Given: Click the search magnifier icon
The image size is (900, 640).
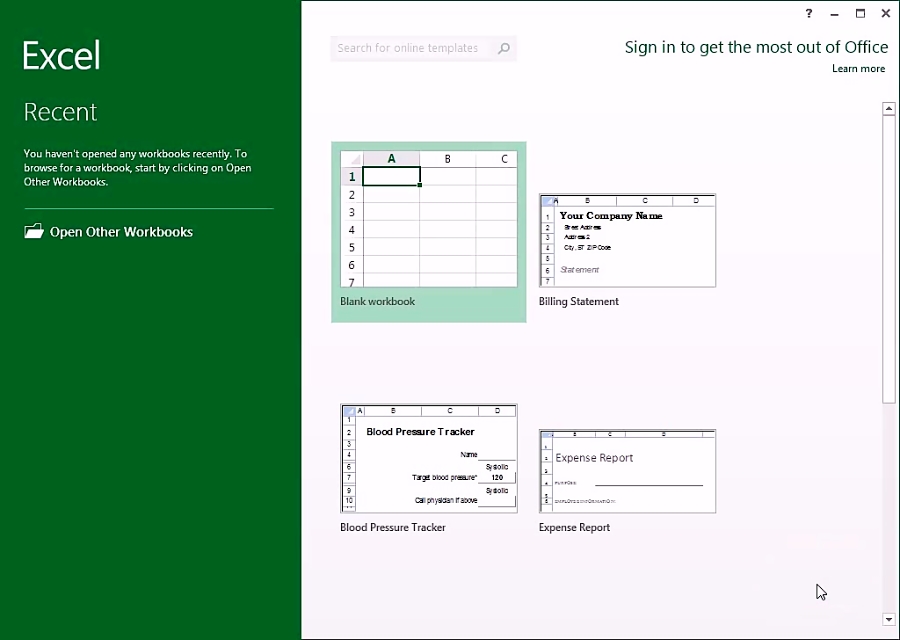Looking at the screenshot, I should [503, 48].
